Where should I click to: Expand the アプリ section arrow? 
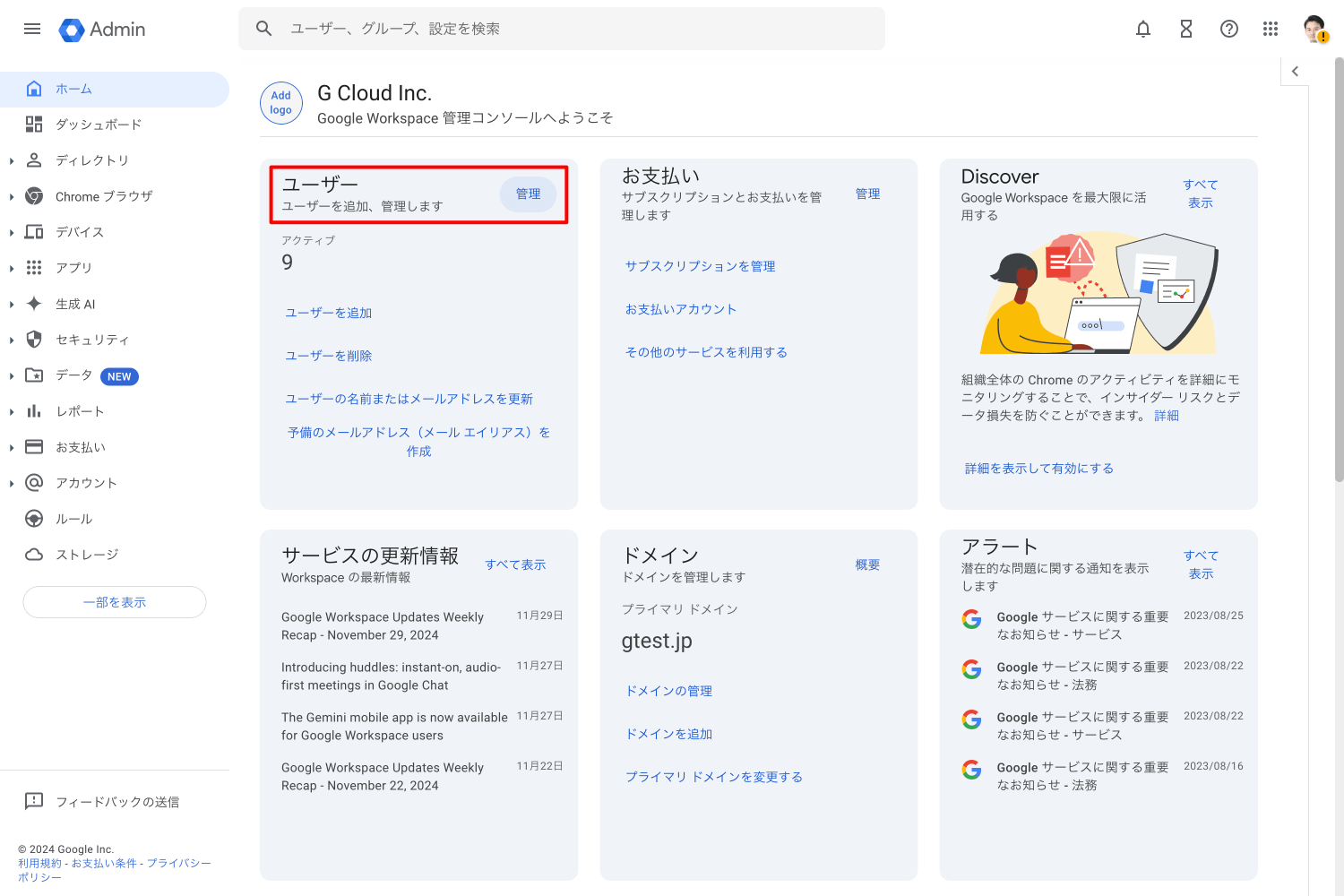(12, 269)
